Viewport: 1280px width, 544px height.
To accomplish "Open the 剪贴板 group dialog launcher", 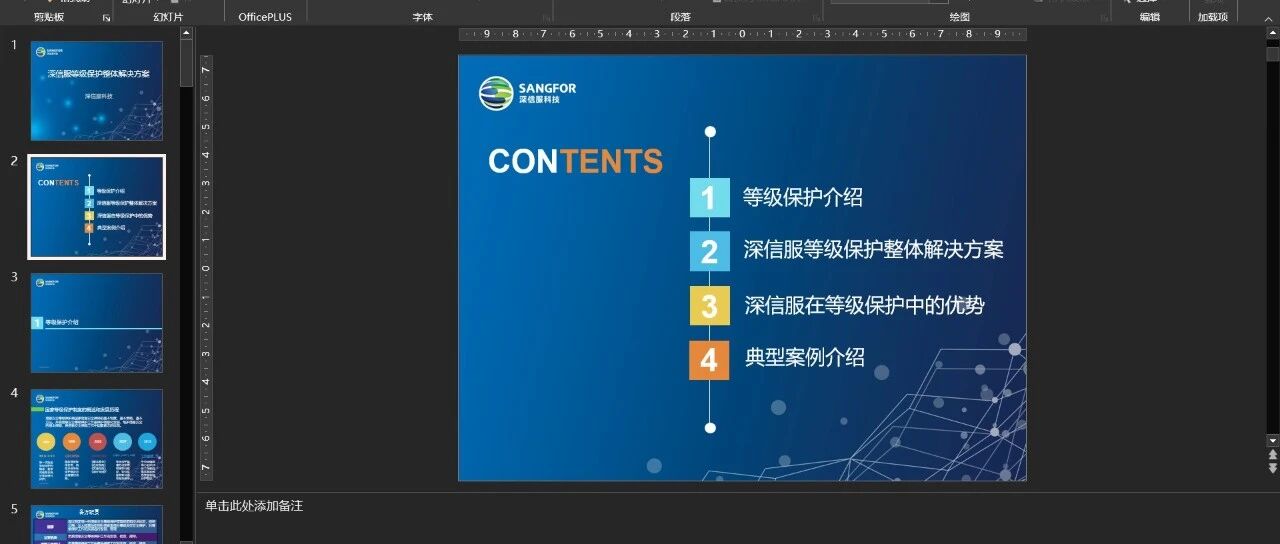I will click(x=107, y=18).
